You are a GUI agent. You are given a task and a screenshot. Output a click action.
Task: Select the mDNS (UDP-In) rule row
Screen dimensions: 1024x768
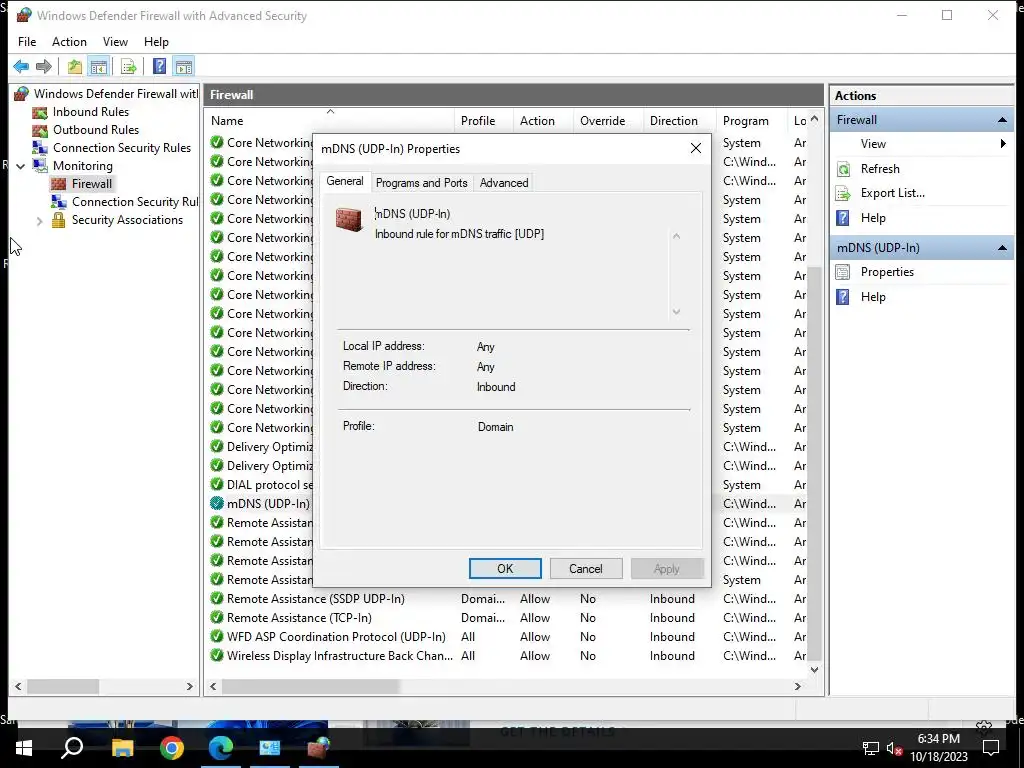click(268, 504)
